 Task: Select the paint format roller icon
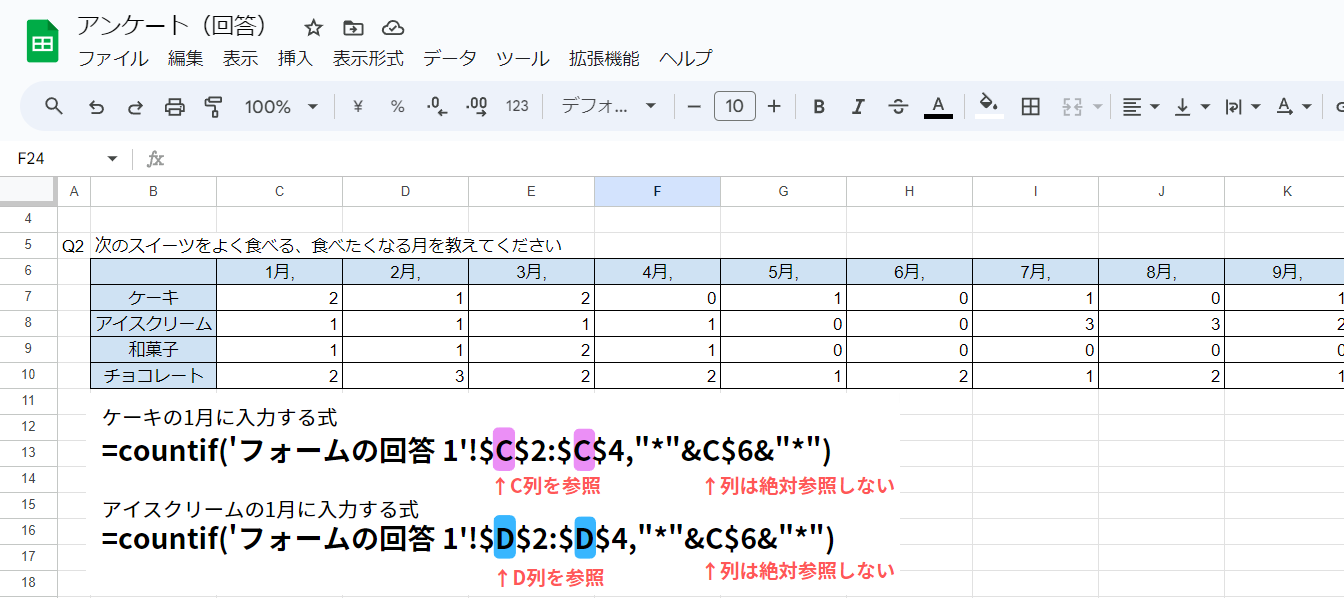(x=213, y=106)
